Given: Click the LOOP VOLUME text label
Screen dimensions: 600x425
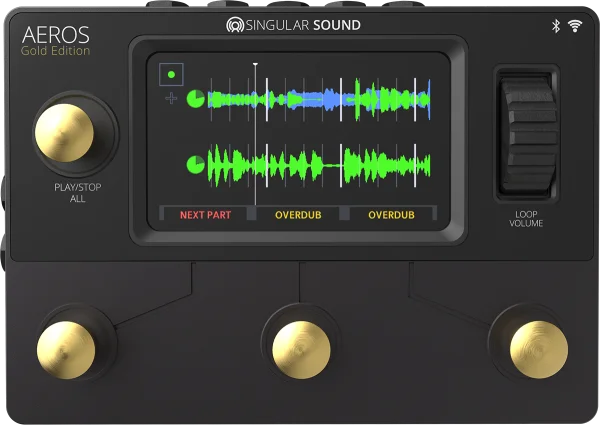Looking at the screenshot, I should click(526, 219).
